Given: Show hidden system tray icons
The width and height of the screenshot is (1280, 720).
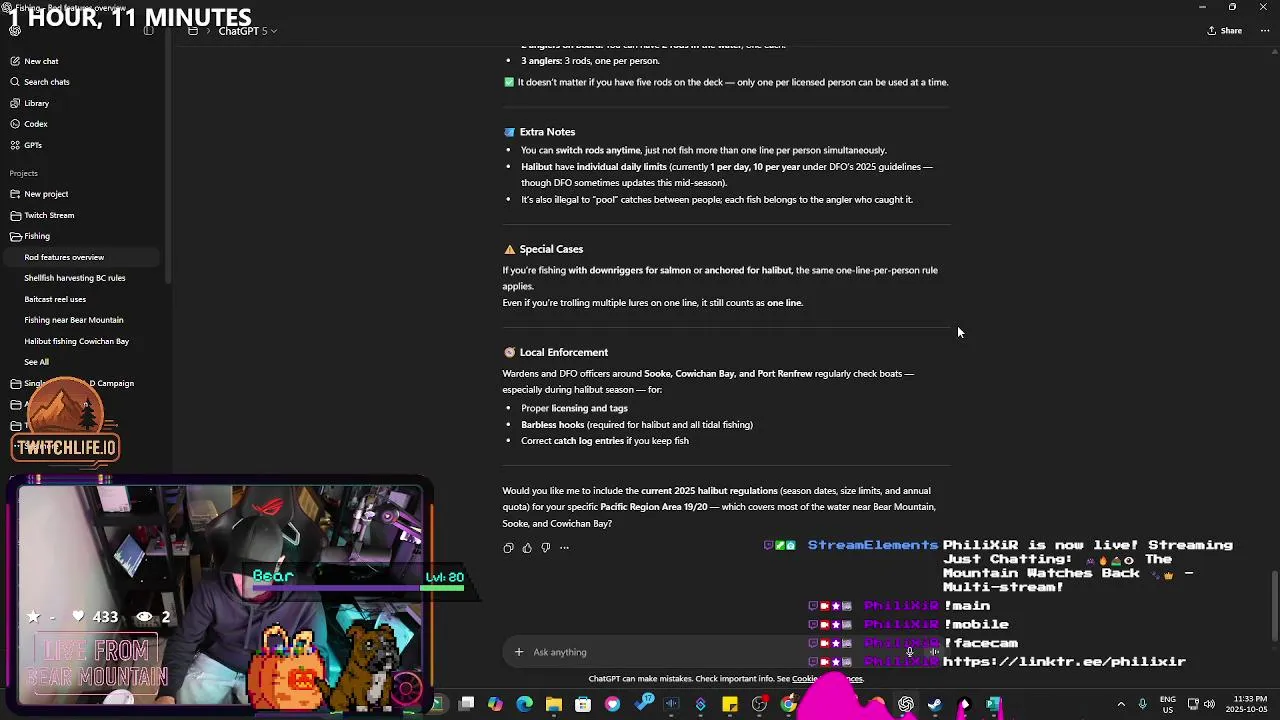Looking at the screenshot, I should coord(1121,704).
